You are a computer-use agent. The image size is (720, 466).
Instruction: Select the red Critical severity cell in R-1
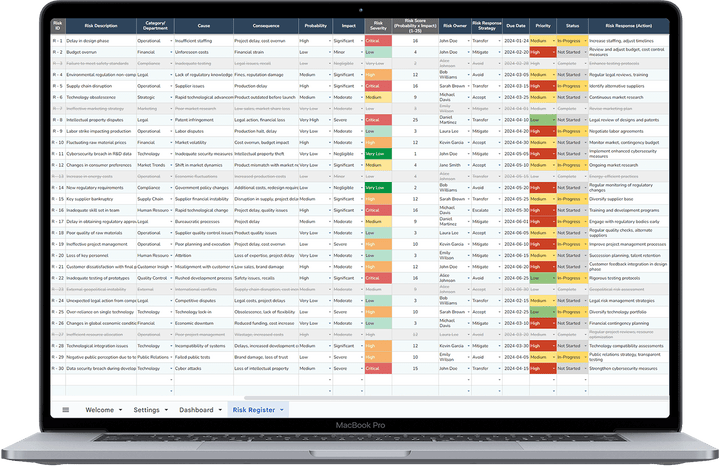pos(378,41)
